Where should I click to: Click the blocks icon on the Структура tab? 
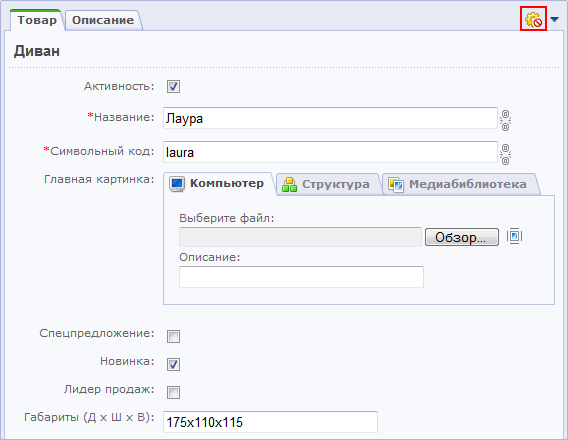(289, 184)
